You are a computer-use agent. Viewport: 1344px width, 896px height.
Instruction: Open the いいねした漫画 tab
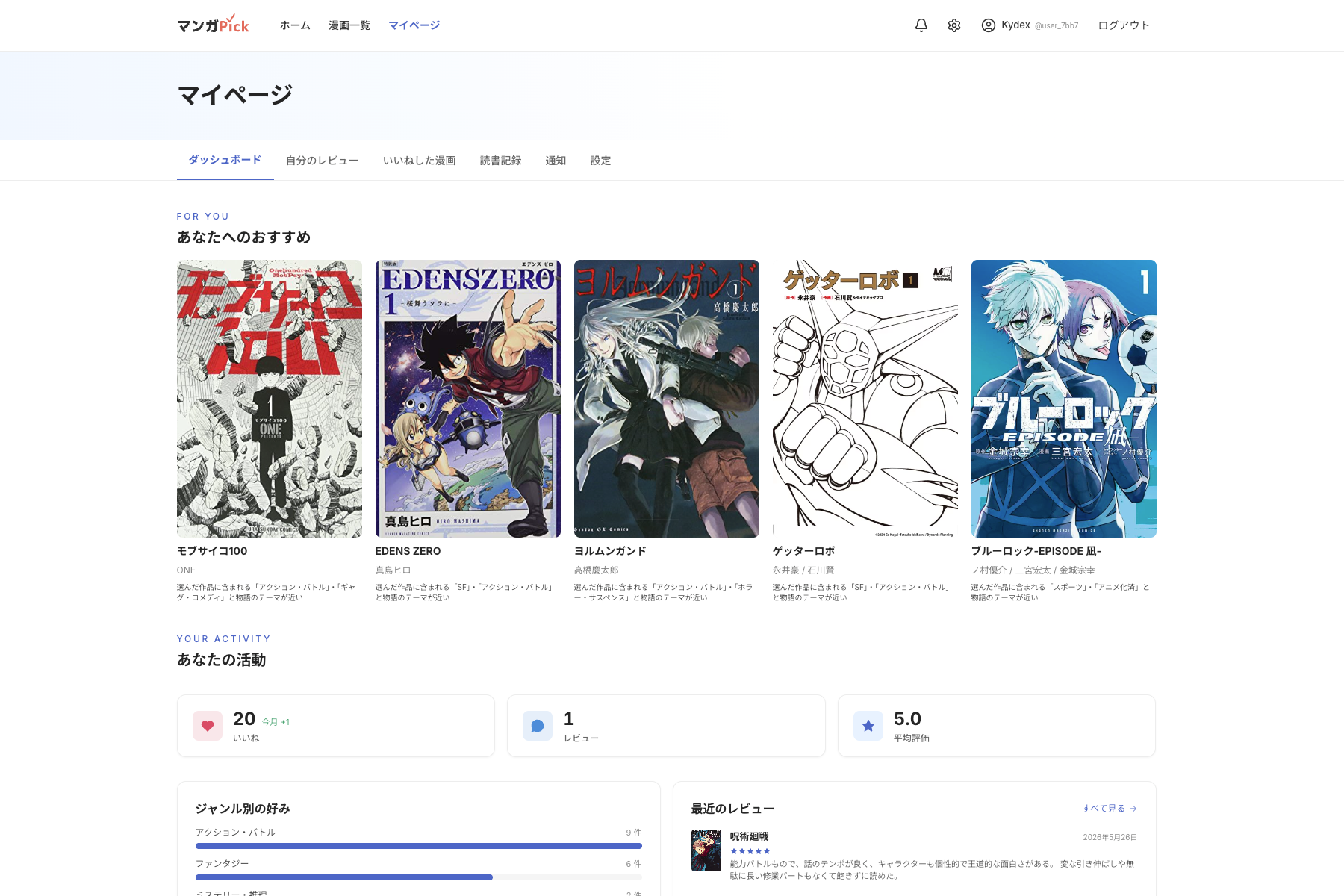pyautogui.click(x=420, y=161)
